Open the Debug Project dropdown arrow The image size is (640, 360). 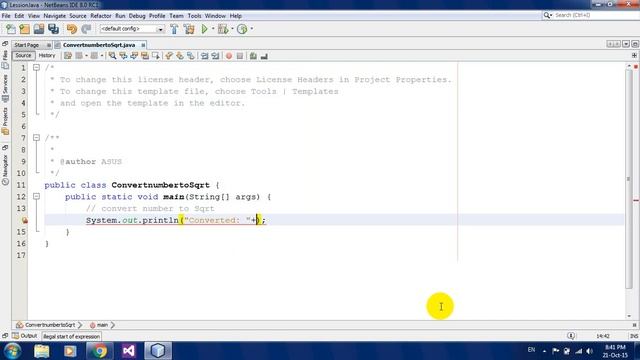click(x=232, y=29)
